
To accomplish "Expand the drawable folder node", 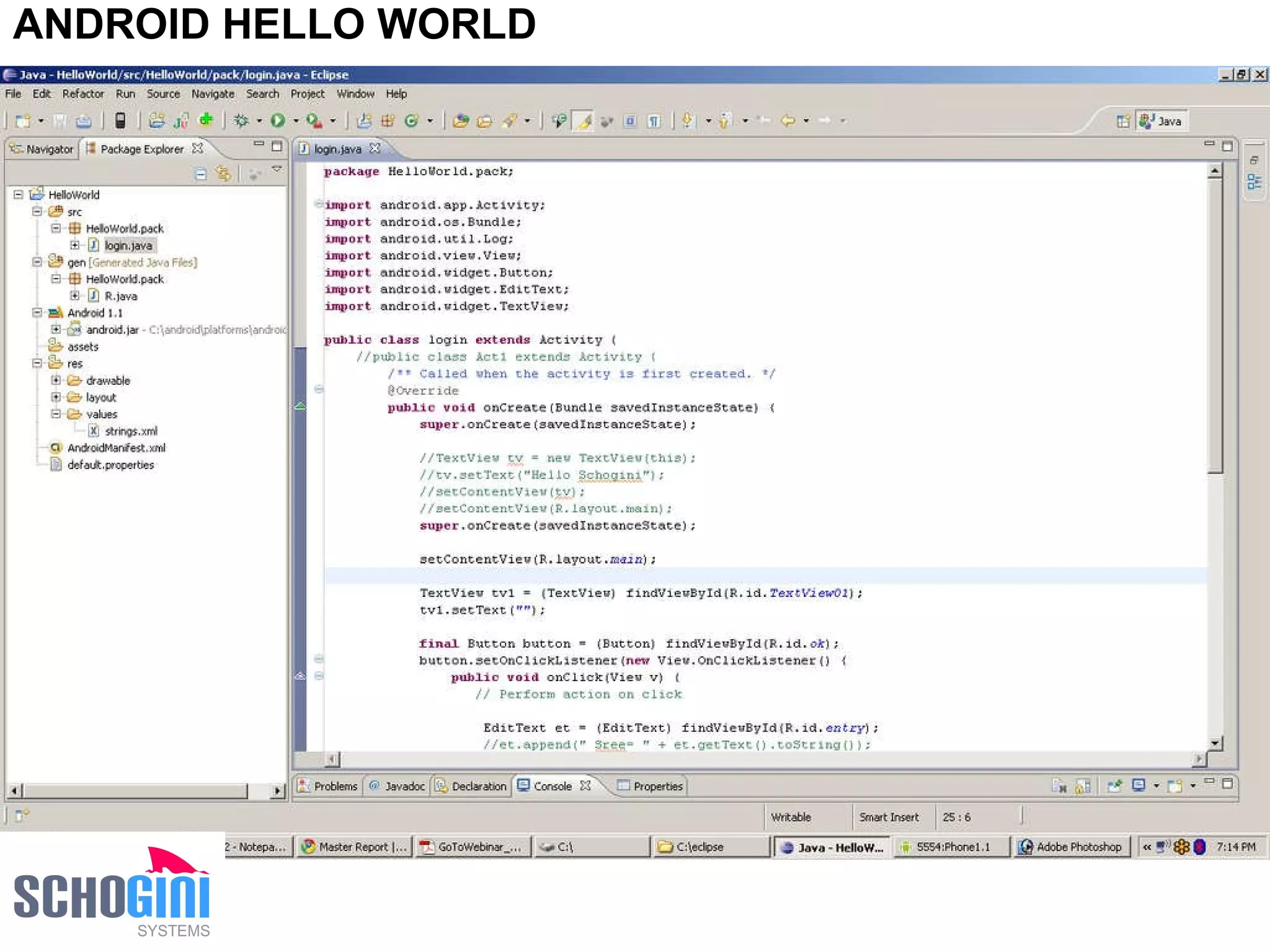I will 56,380.
